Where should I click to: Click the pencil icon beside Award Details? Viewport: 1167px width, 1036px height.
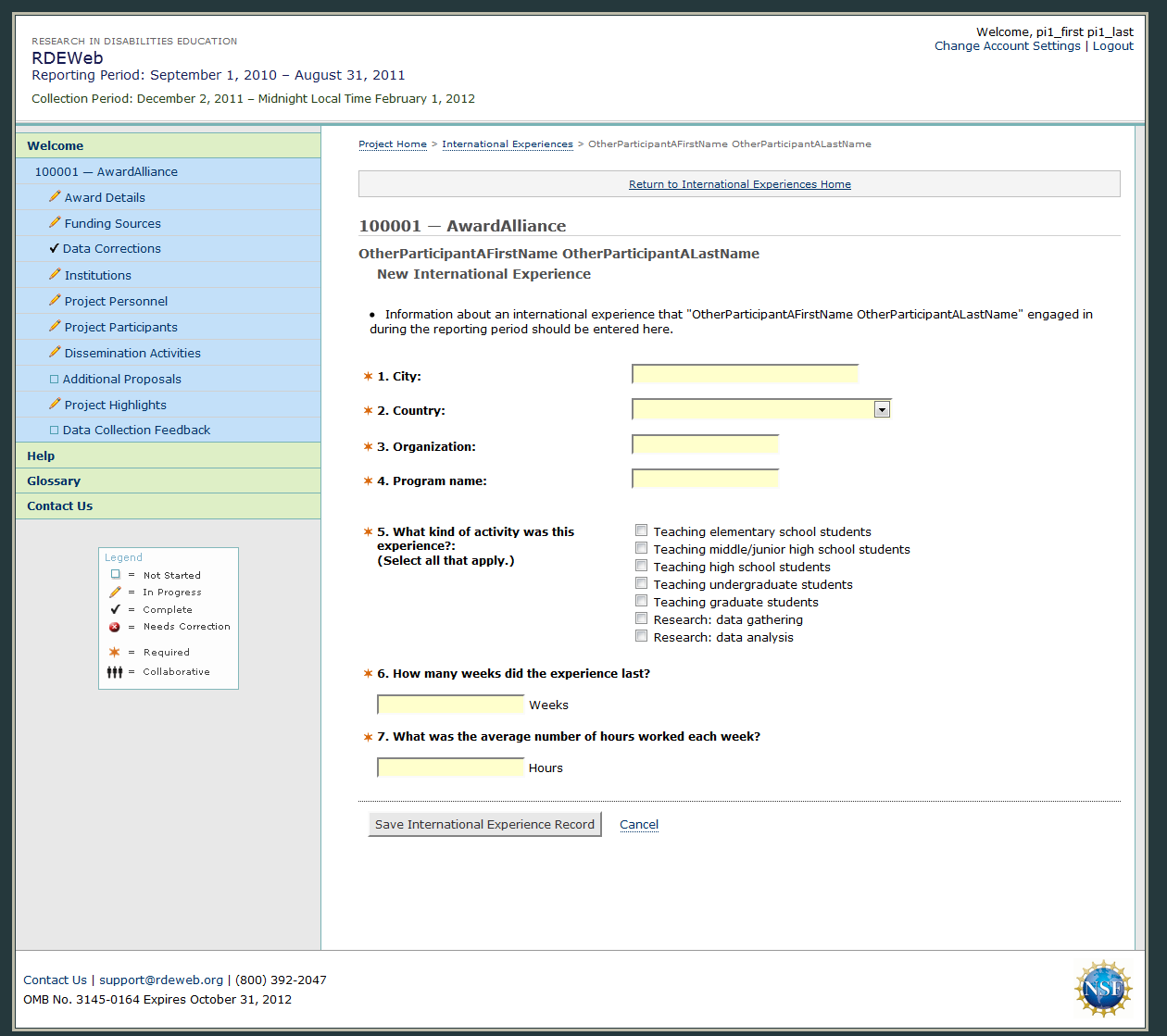tap(55, 197)
